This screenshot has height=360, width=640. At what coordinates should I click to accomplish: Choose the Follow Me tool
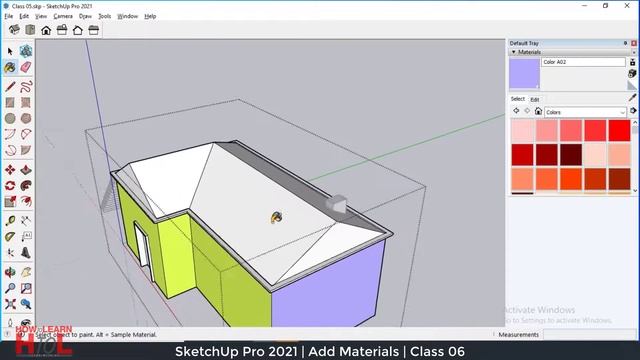pyautogui.click(x=26, y=186)
